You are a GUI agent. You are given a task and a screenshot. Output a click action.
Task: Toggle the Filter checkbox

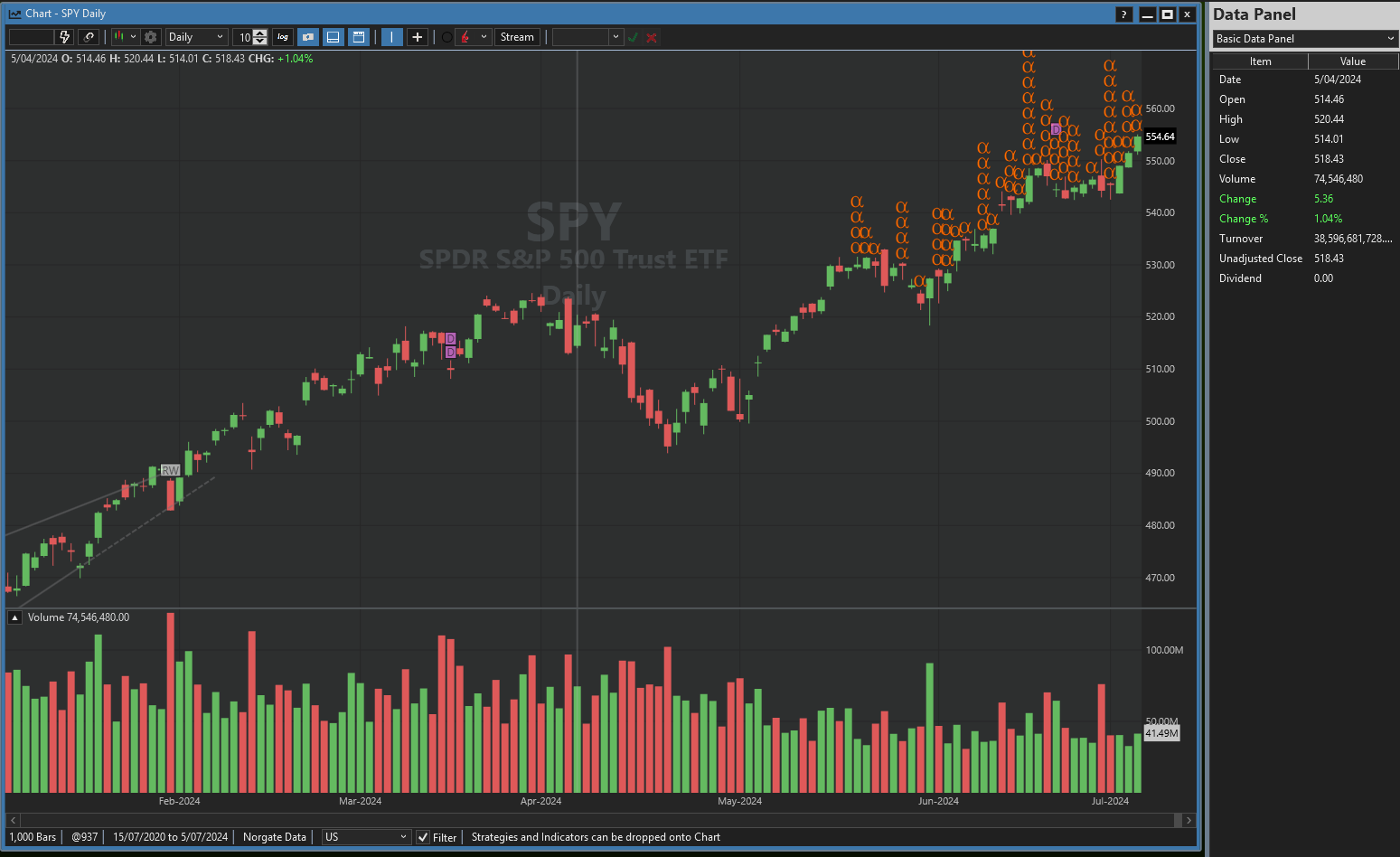(x=423, y=837)
